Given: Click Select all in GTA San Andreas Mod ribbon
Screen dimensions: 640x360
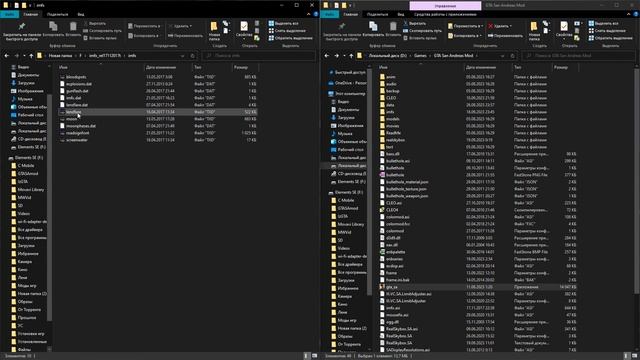Looking at the screenshot, I should point(604,24).
